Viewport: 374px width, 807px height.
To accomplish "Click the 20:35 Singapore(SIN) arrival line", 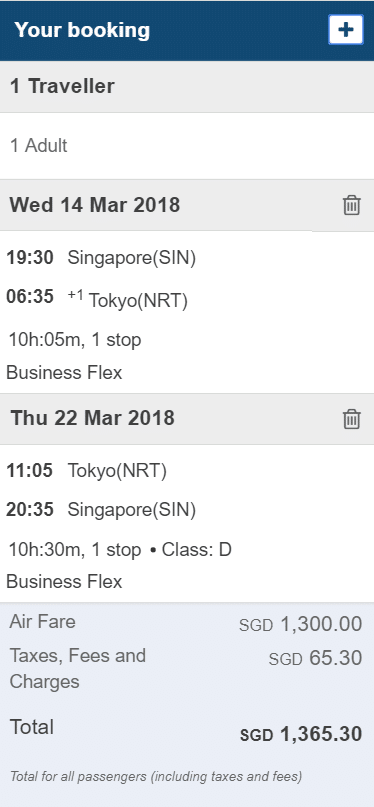I will (101, 510).
